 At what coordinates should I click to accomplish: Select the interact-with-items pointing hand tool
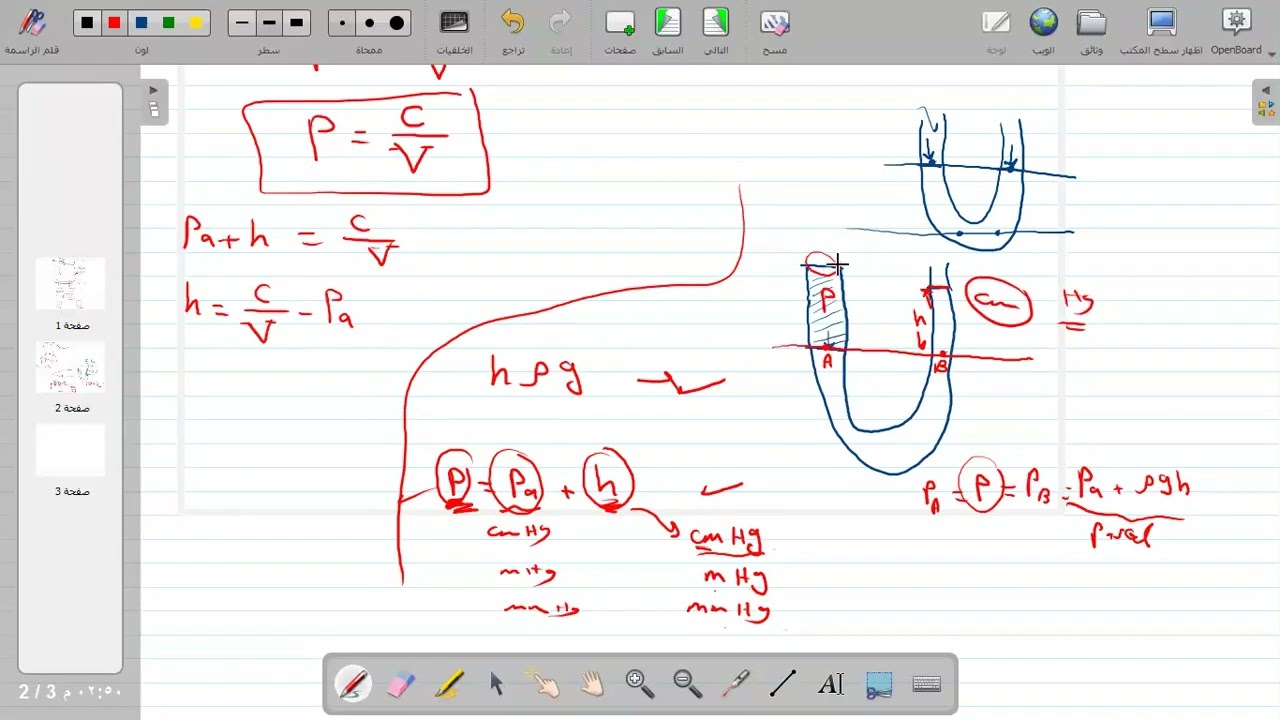click(544, 684)
